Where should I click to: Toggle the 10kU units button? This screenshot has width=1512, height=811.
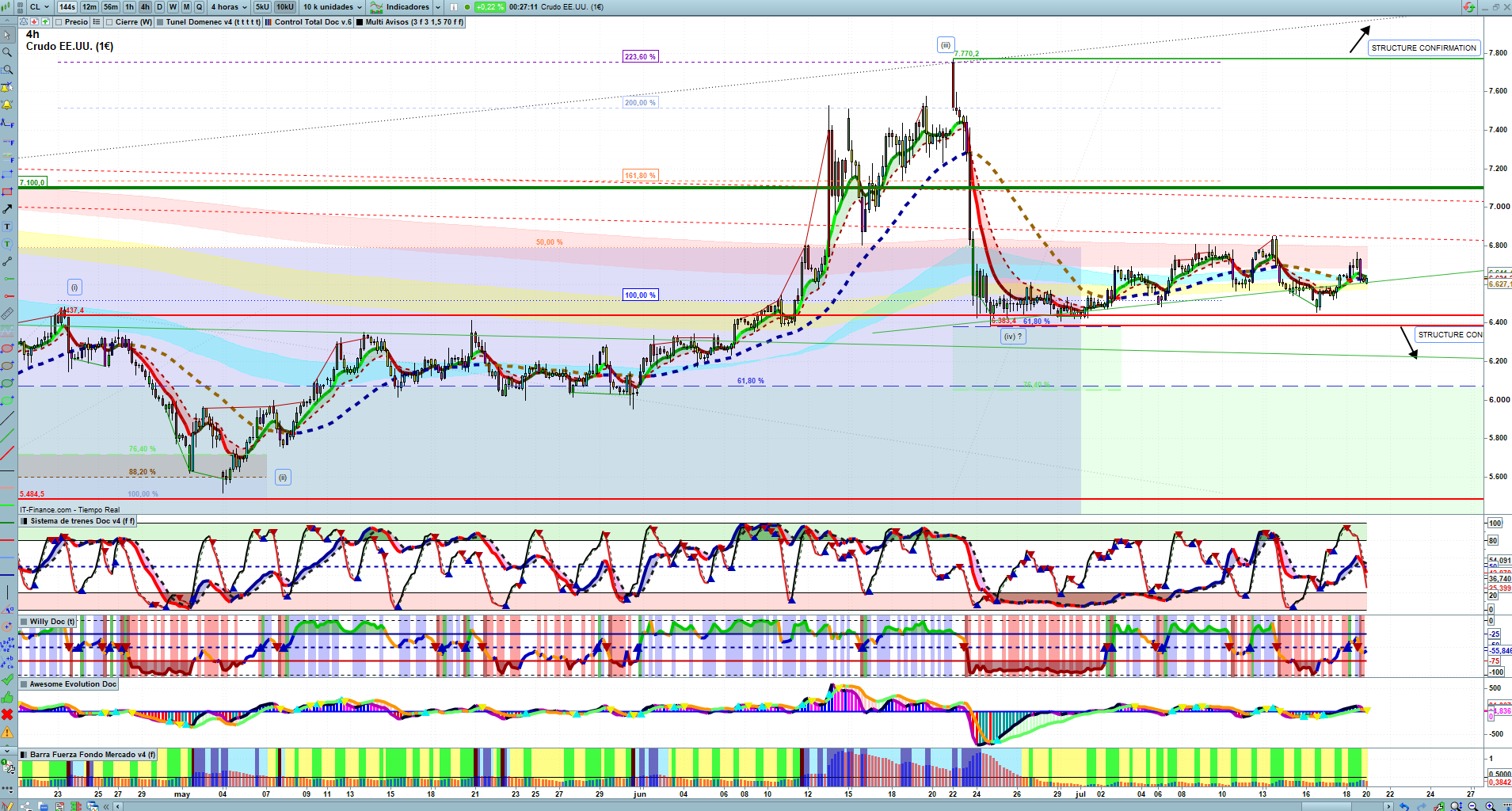tap(284, 7)
